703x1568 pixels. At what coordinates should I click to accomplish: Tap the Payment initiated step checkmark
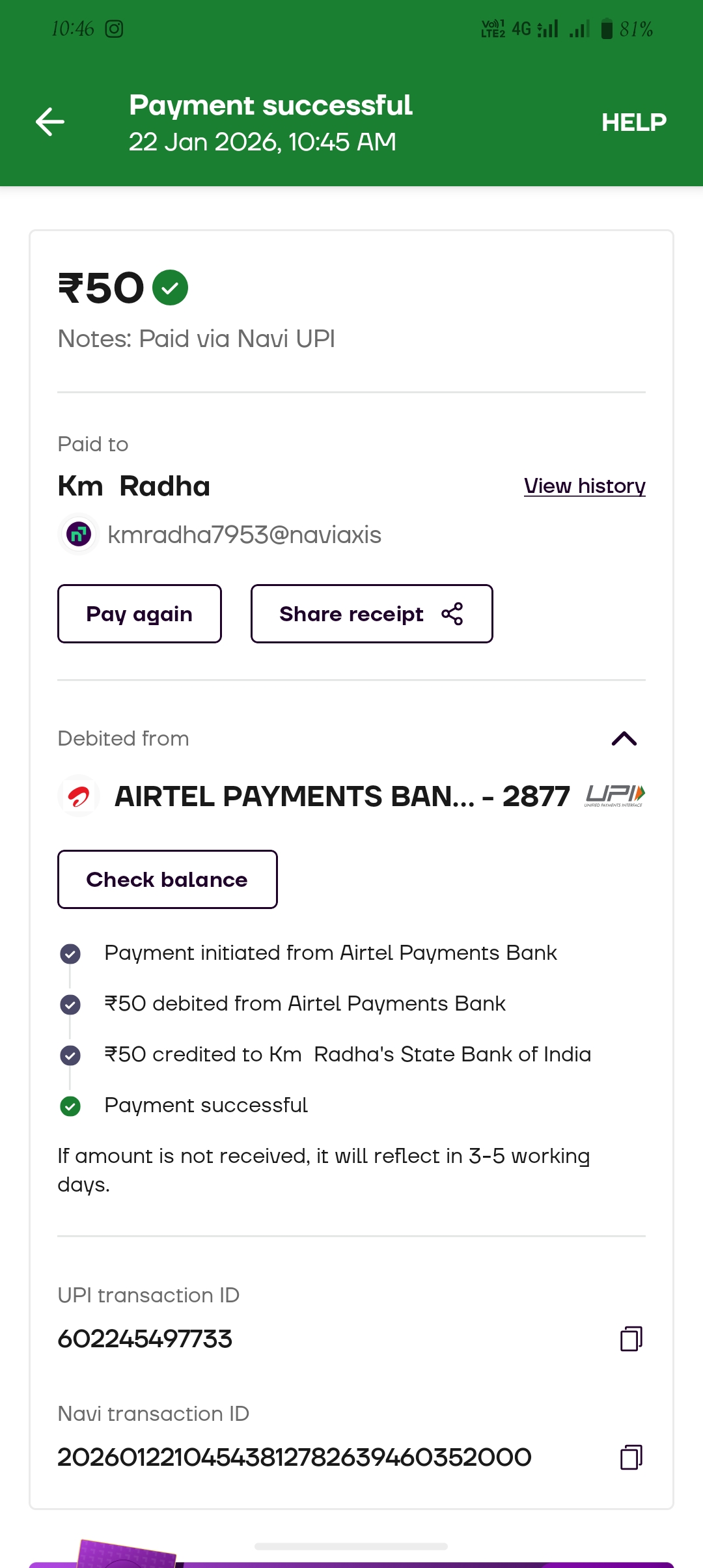click(70, 953)
